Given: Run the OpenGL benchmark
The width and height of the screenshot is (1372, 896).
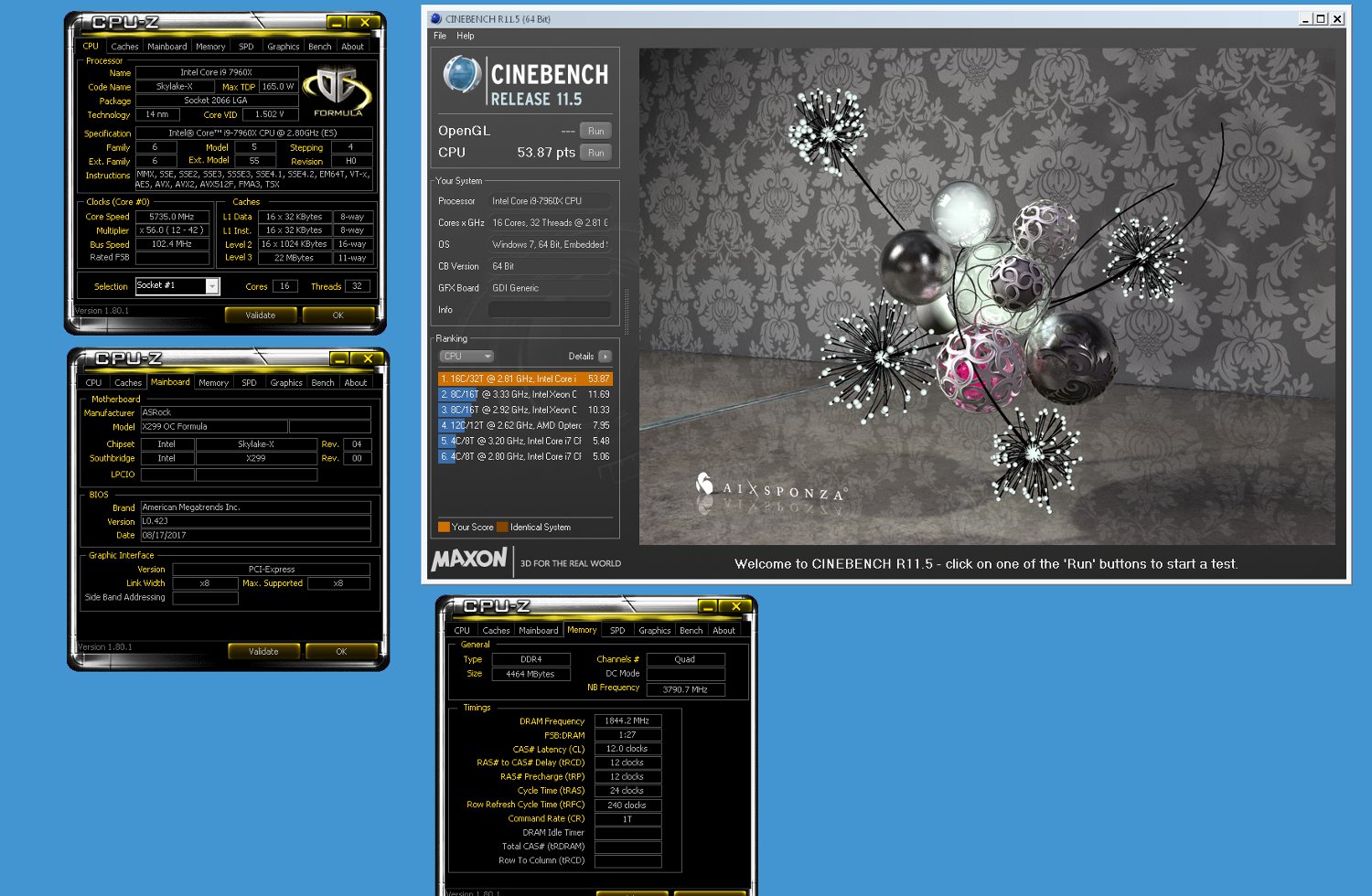Looking at the screenshot, I should coord(595,131).
